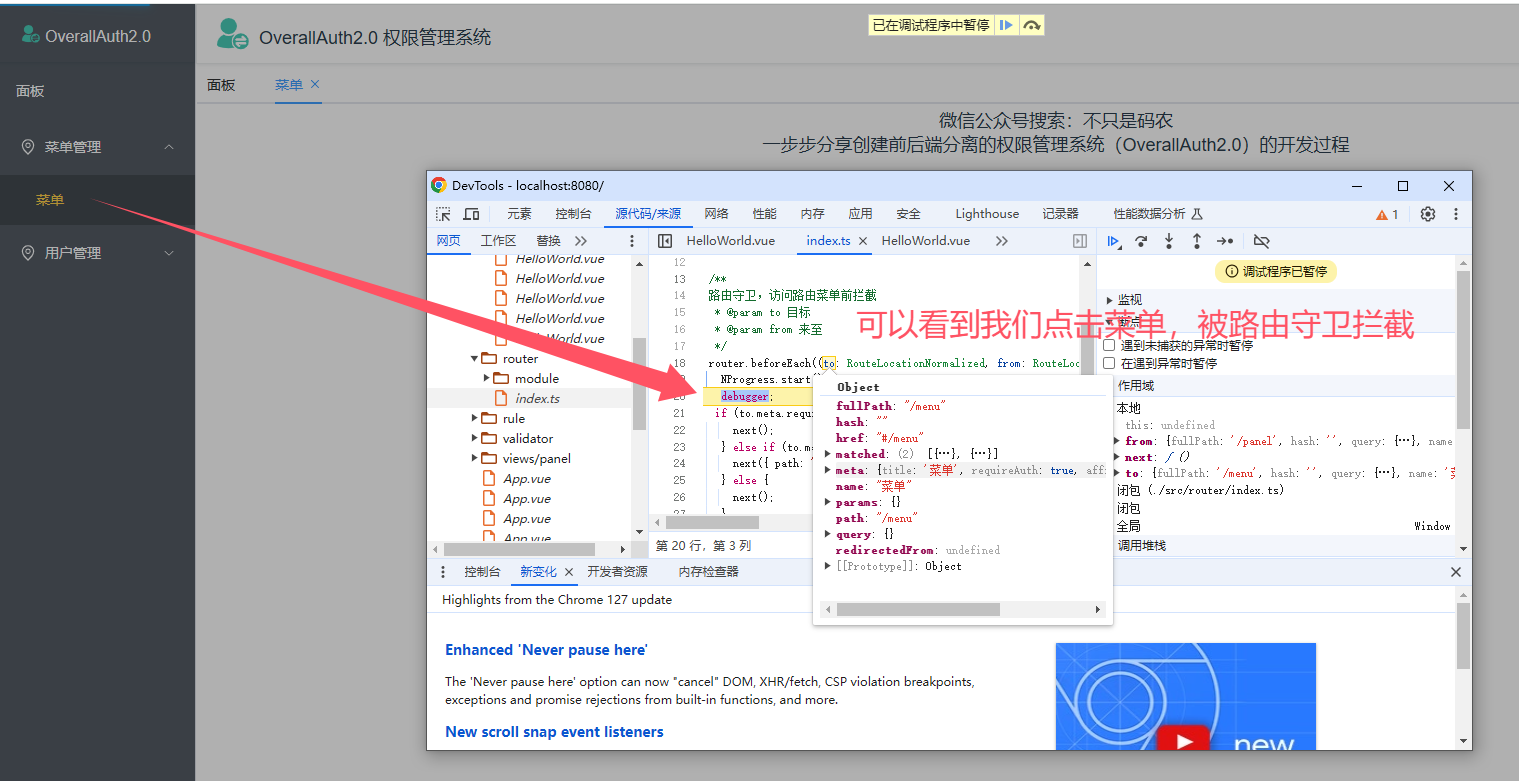Open 'Enhanced Never pause here' link
This screenshot has width=1519, height=781.
coord(546,650)
